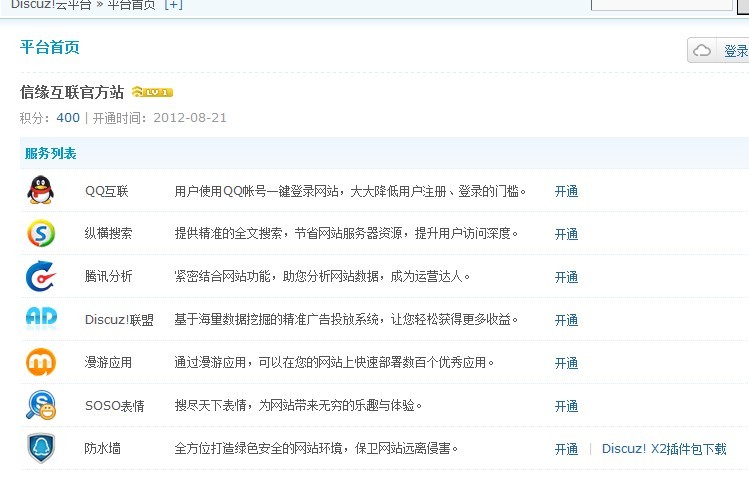
Task: Click the 纵横搜索 S logo icon
Action: point(41,233)
